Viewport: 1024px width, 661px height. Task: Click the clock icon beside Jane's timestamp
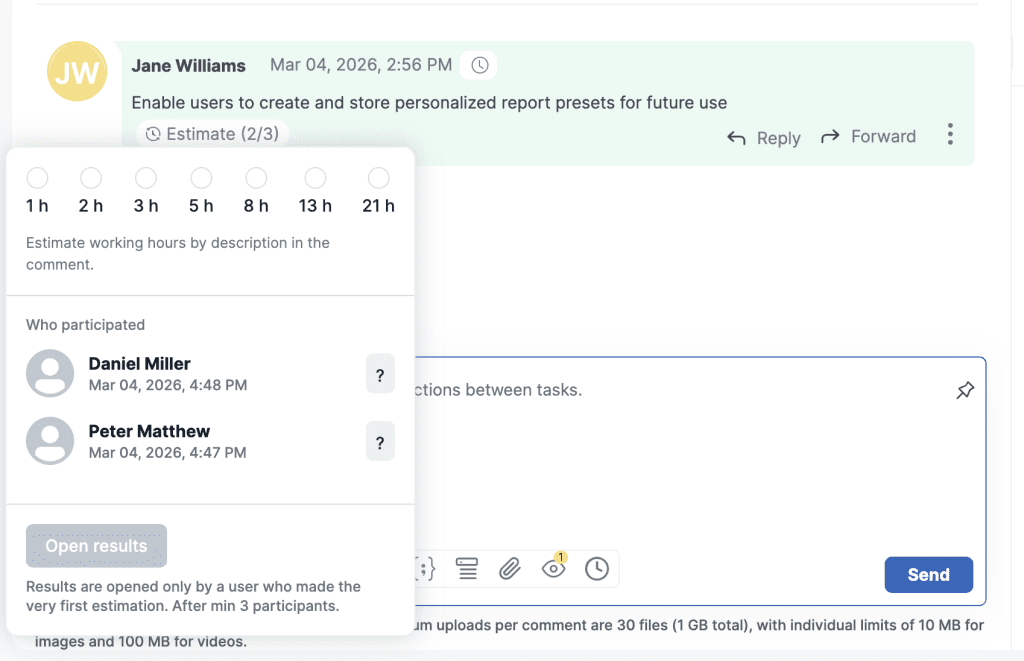[x=478, y=64]
